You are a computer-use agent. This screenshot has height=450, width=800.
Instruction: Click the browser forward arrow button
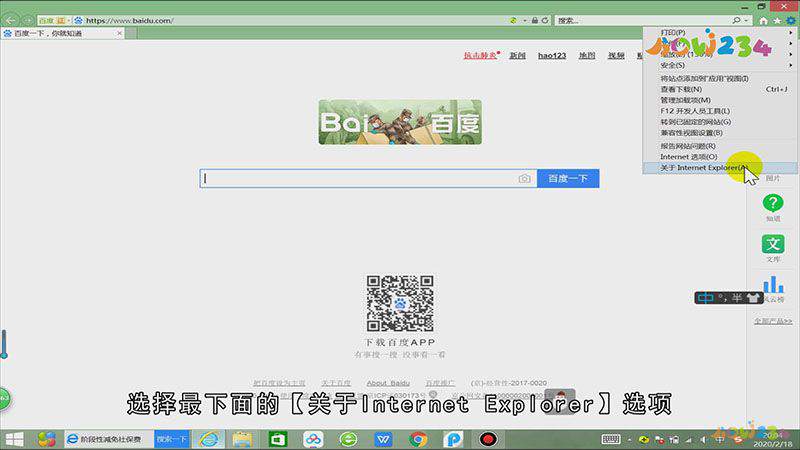28,20
